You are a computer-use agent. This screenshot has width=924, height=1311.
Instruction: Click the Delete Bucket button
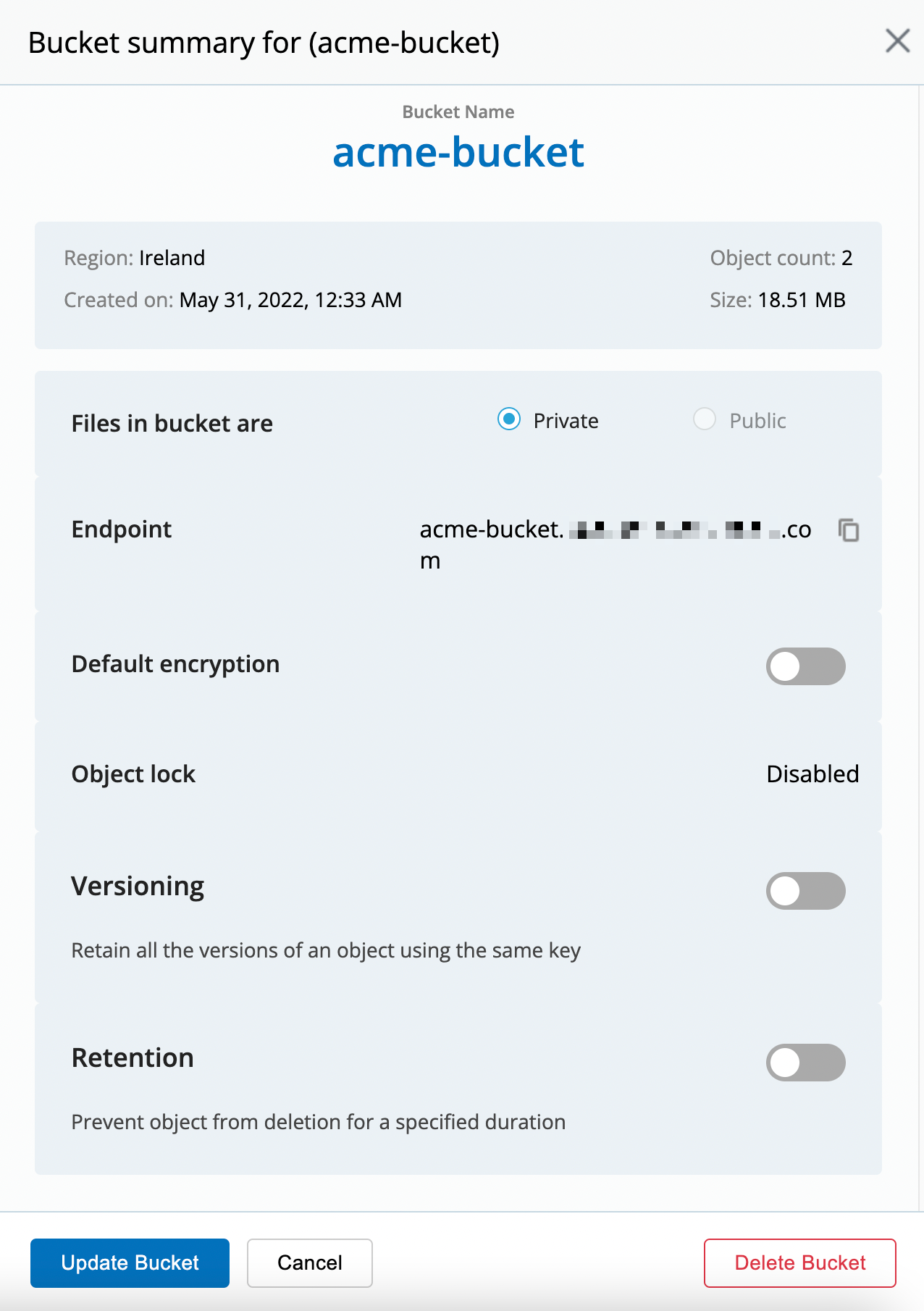(799, 1262)
